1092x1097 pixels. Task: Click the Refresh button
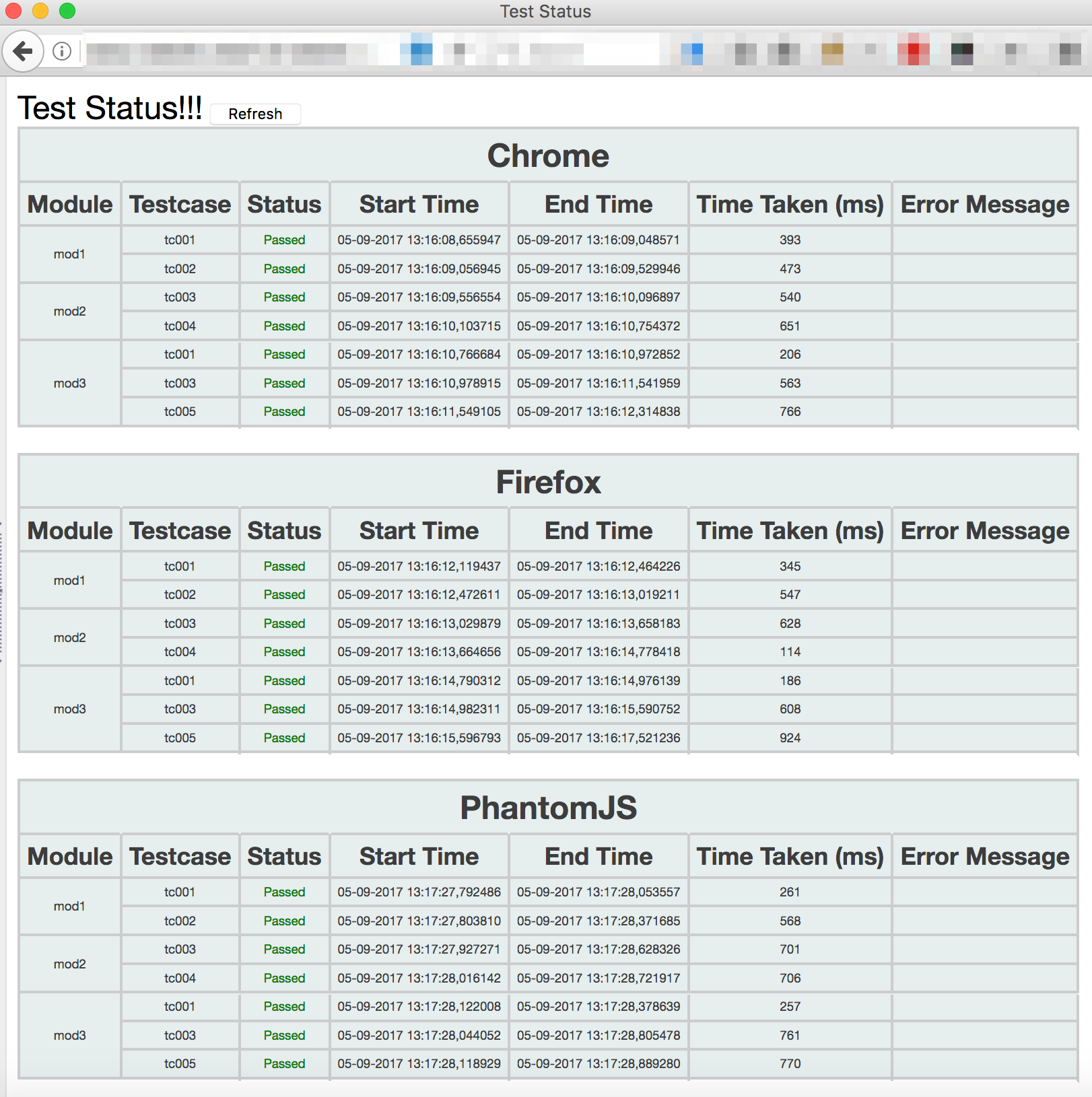[255, 114]
